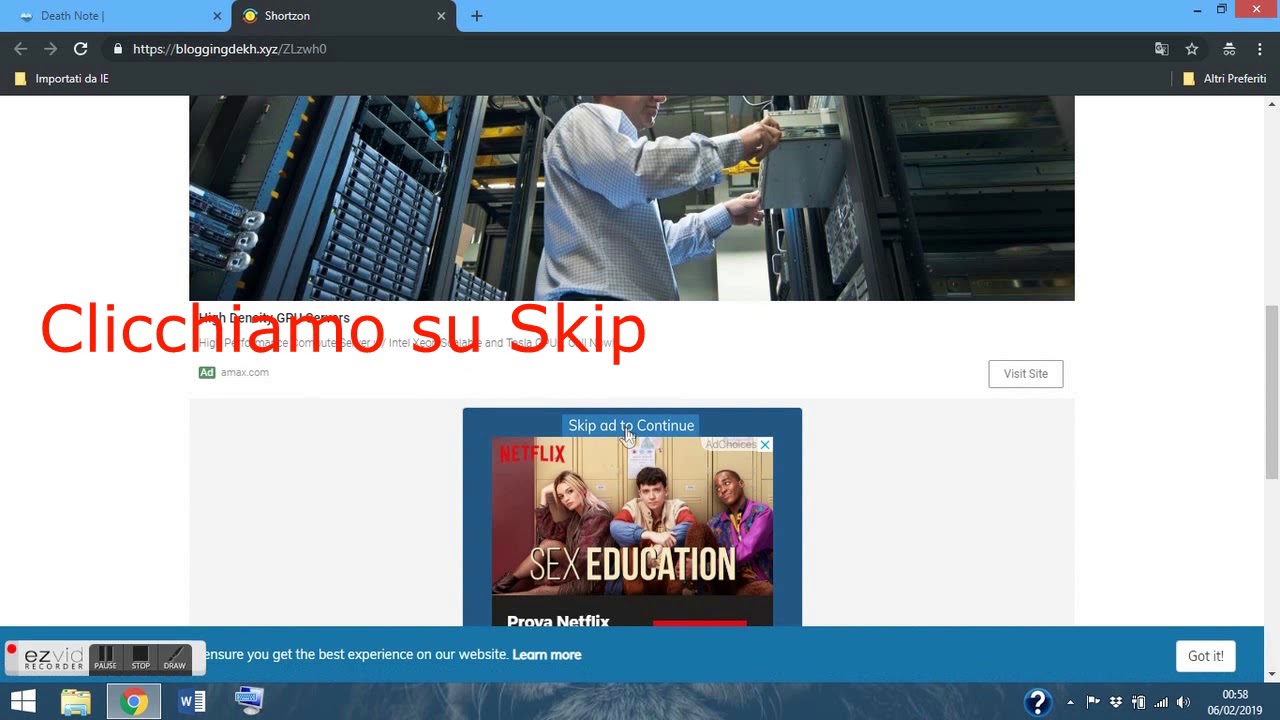Image resolution: width=1280 pixels, height=720 pixels.
Task: Click the Incognito indicator icon
Action: [1229, 48]
